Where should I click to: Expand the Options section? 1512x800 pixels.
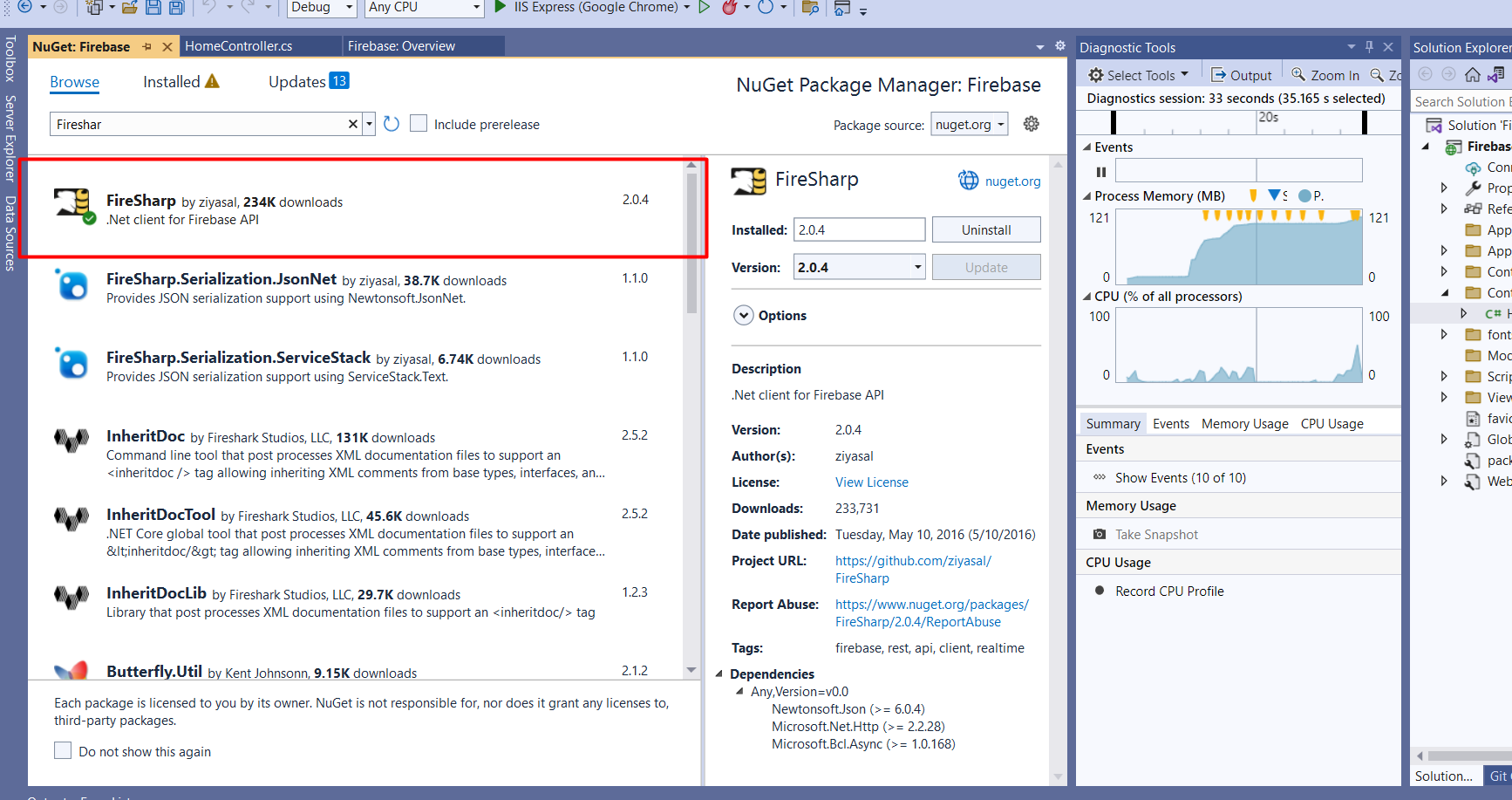744,315
